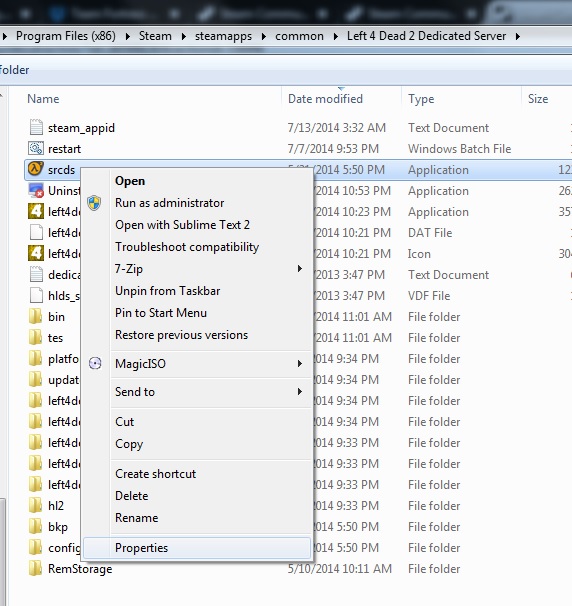The width and height of the screenshot is (572, 606).
Task: Click the restart batch file gear icon
Action: click(36, 148)
